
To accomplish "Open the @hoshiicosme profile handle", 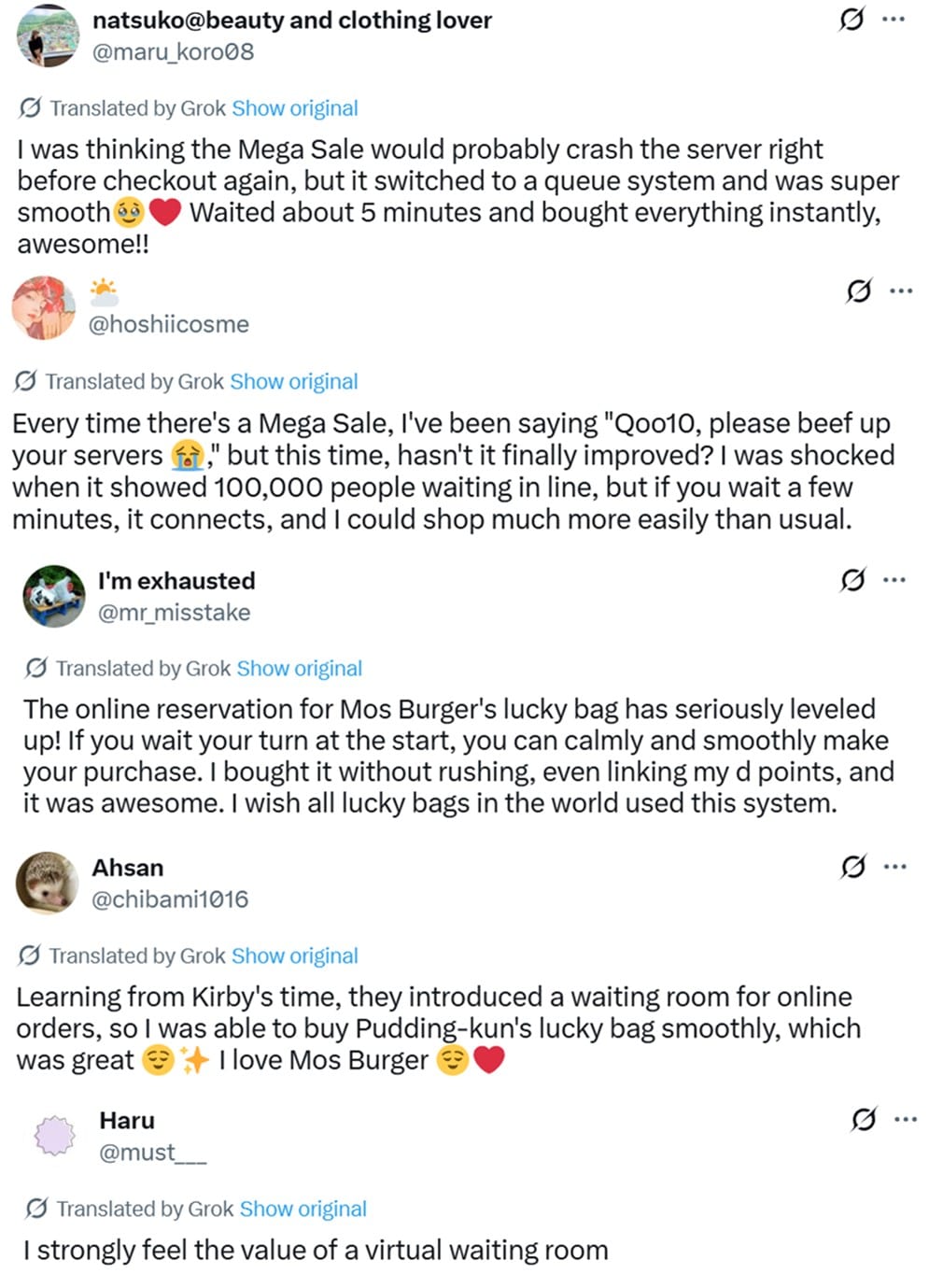I will click(x=169, y=324).
